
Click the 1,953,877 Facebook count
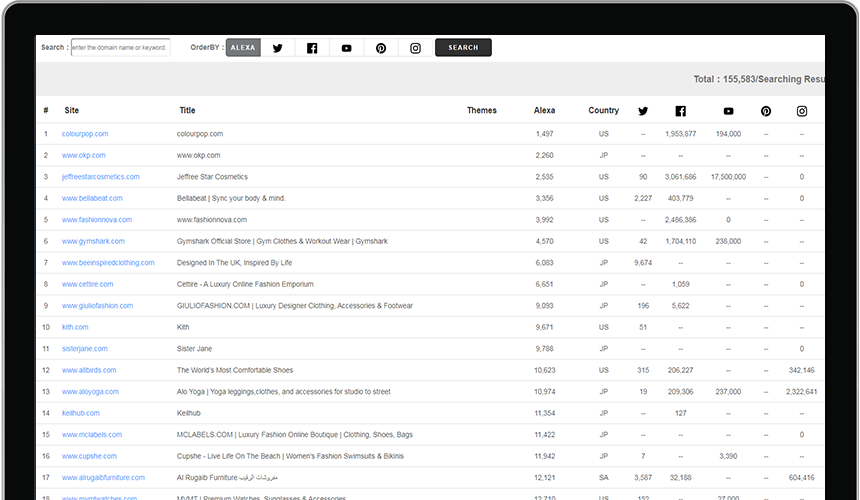tap(681, 134)
